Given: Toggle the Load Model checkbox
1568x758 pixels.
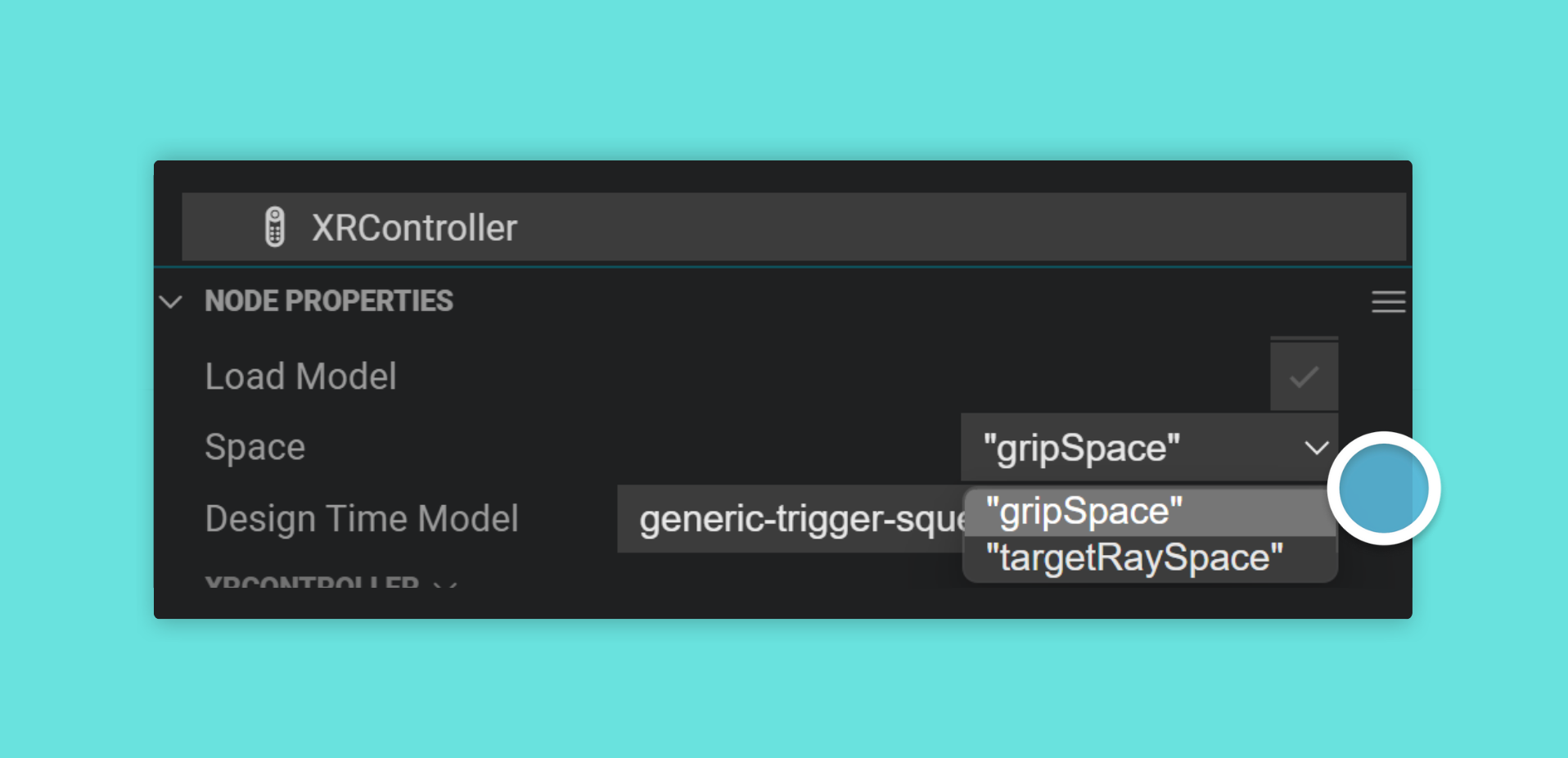Looking at the screenshot, I should [1304, 377].
